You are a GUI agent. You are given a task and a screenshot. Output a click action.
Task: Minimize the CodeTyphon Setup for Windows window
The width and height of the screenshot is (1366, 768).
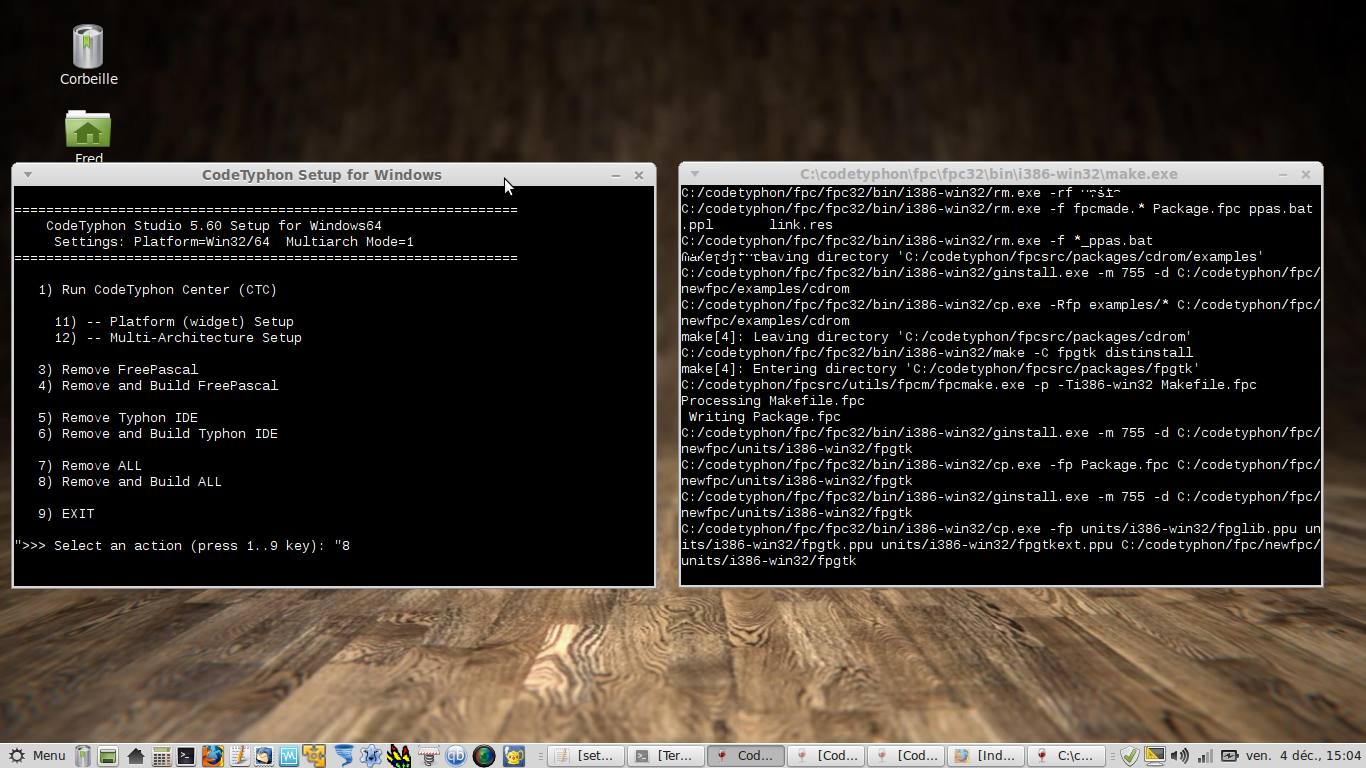tap(617, 175)
